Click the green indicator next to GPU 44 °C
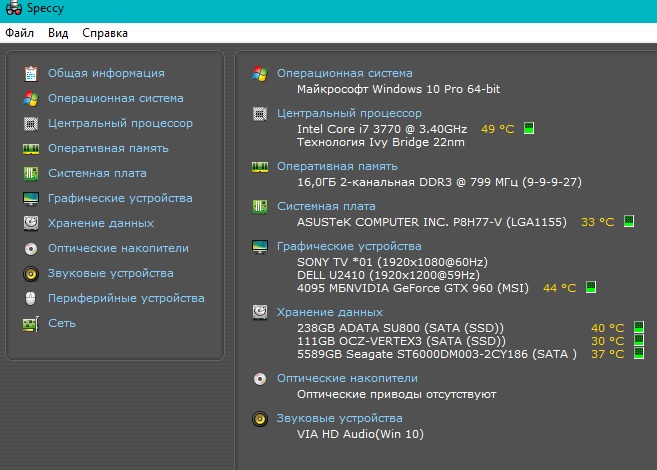657x470 pixels. pos(590,287)
